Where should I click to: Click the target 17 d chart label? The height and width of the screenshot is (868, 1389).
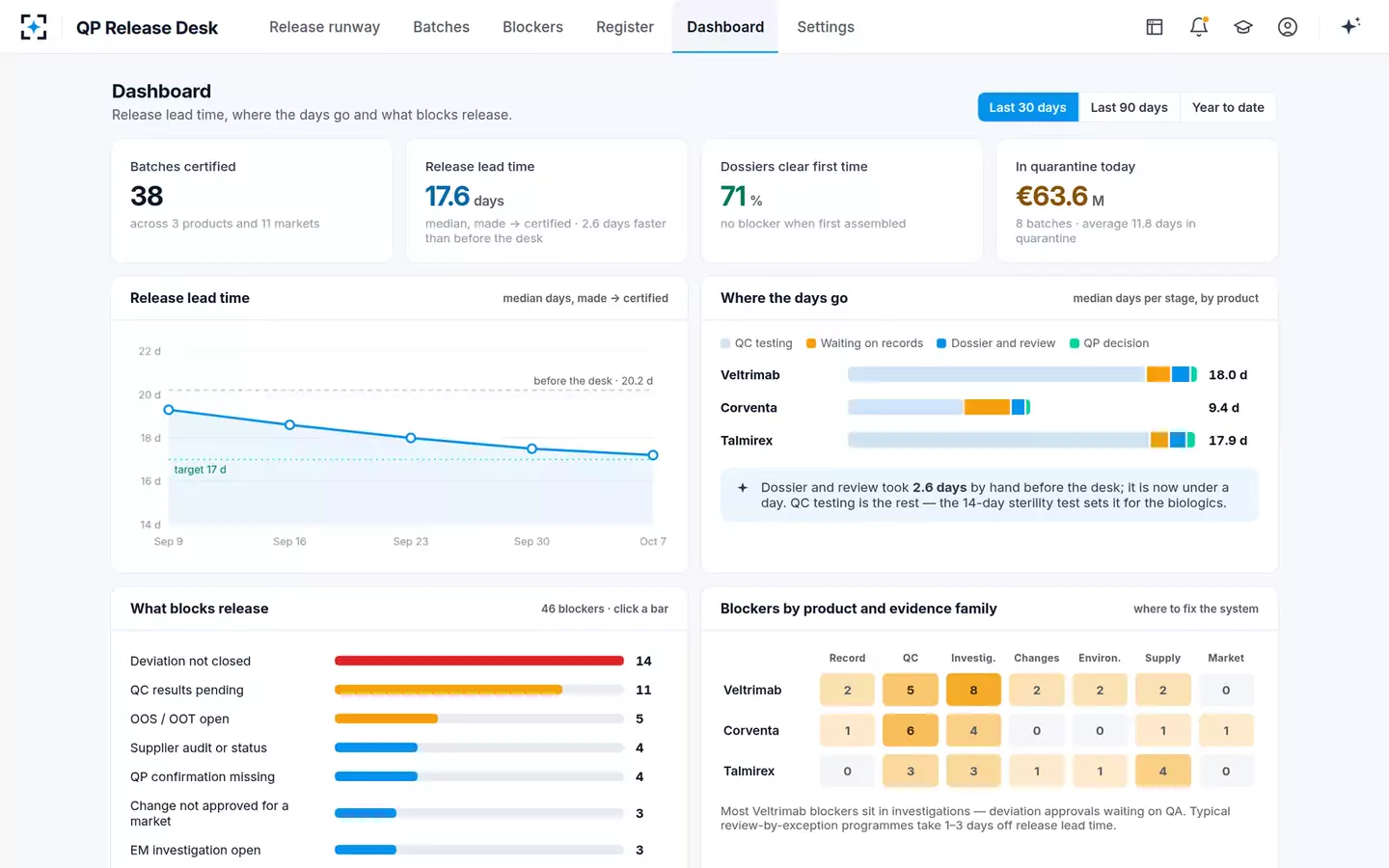click(200, 470)
